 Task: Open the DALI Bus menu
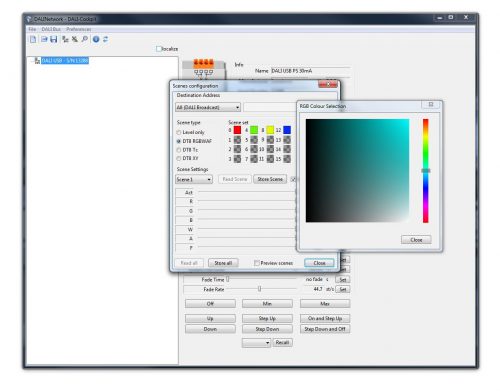(x=51, y=29)
